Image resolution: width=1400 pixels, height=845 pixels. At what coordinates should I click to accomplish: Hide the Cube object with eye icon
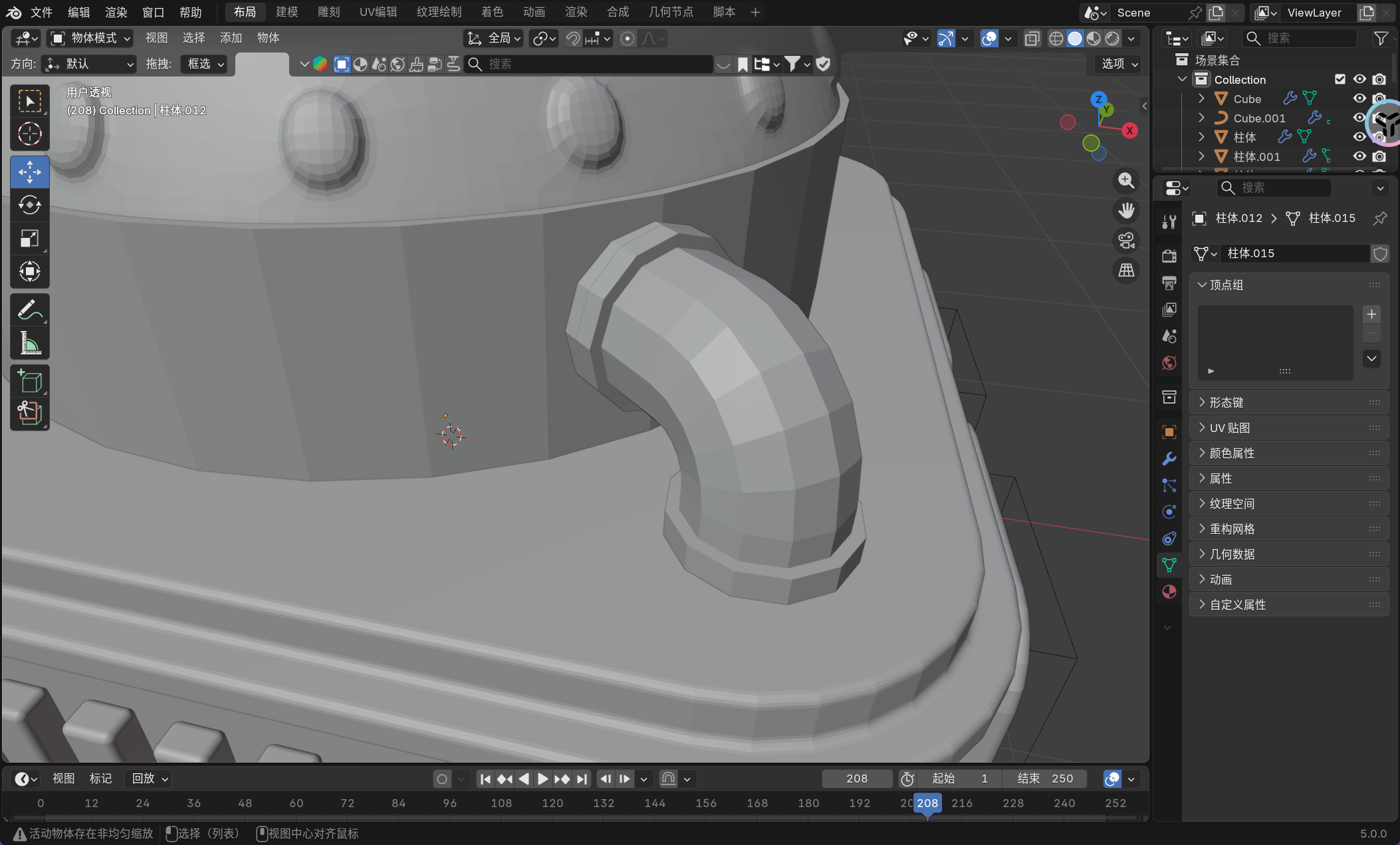tap(1359, 98)
